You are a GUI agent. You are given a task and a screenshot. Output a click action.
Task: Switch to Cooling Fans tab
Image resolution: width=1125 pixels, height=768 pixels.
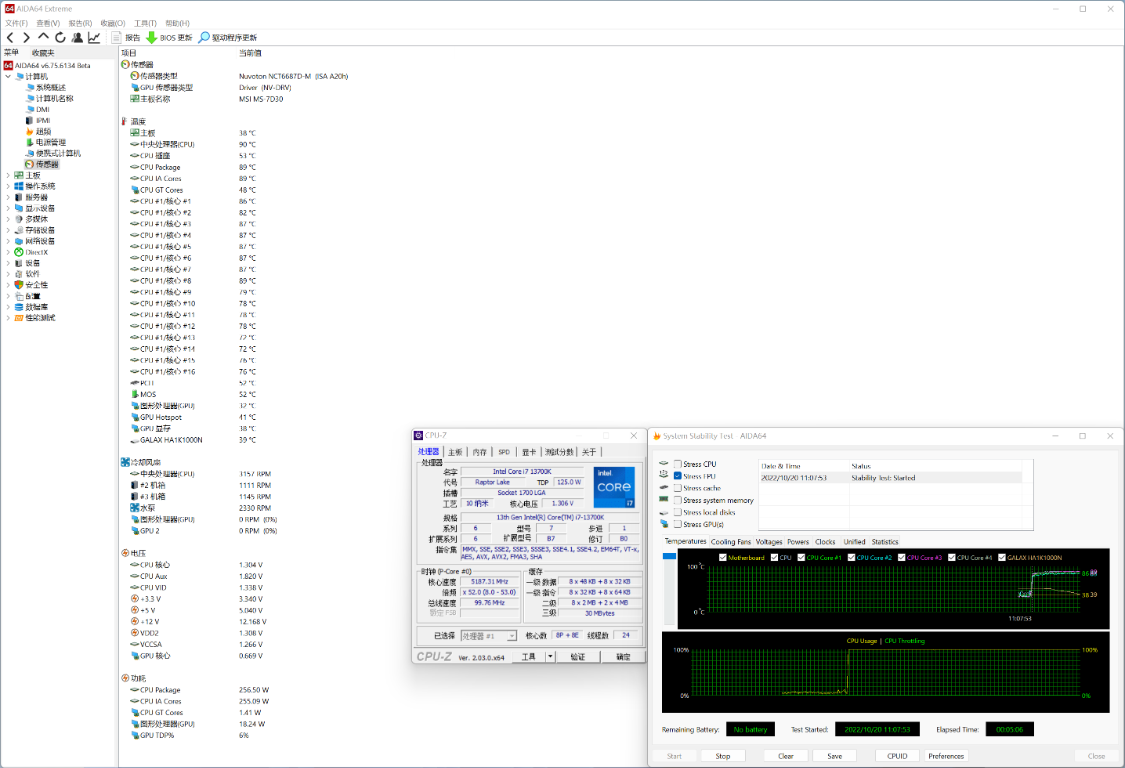pyautogui.click(x=730, y=542)
